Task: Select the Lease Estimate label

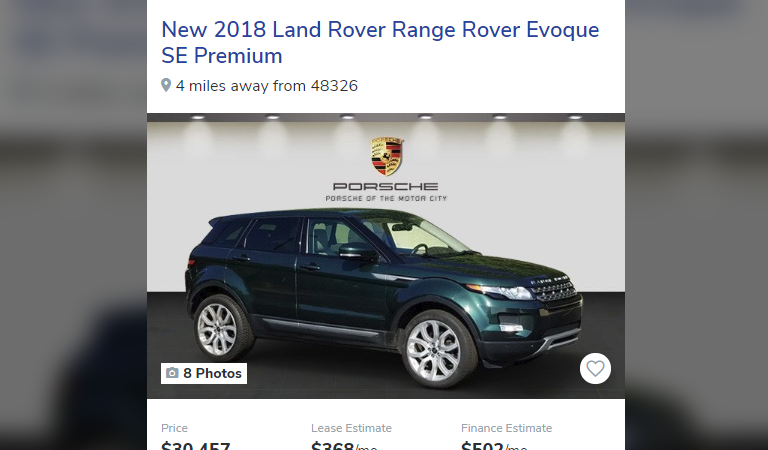Action: [x=351, y=428]
